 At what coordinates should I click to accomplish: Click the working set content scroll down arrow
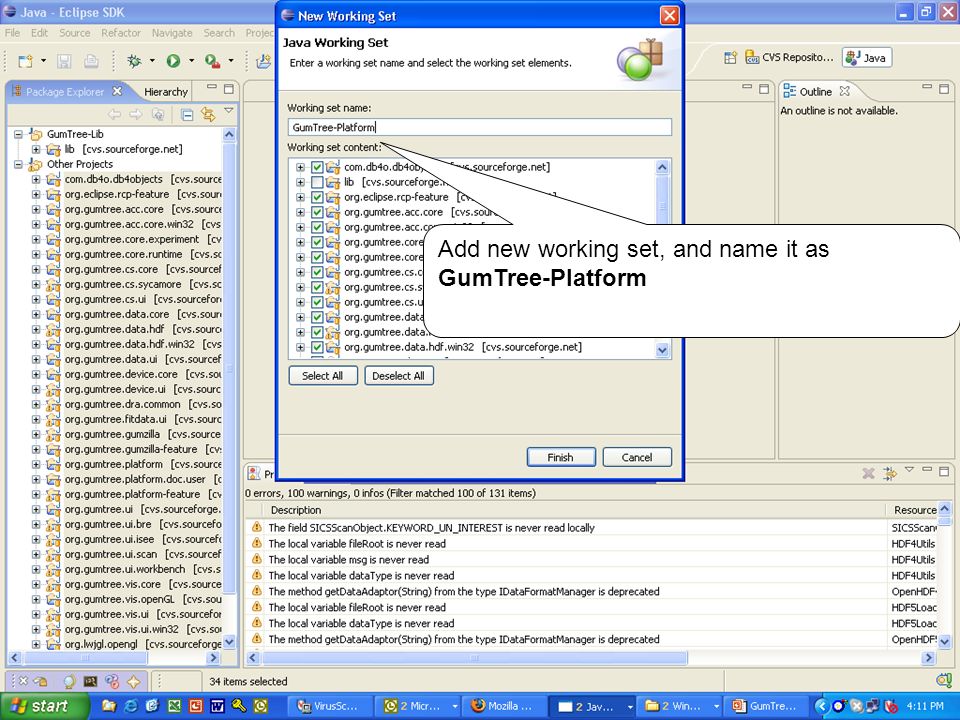pyautogui.click(x=662, y=350)
